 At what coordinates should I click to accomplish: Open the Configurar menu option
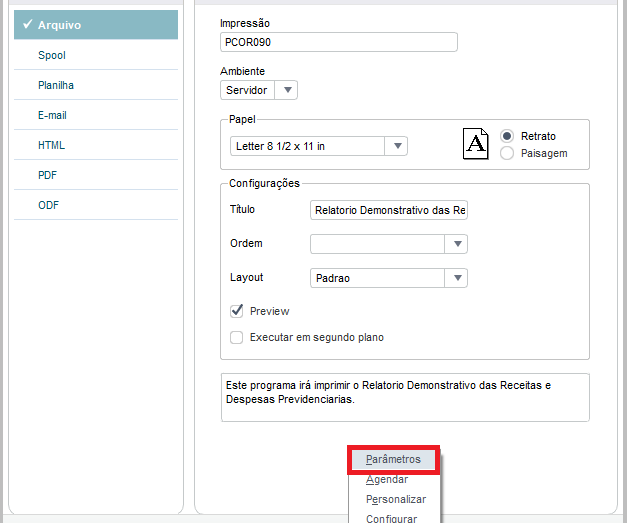[392, 518]
